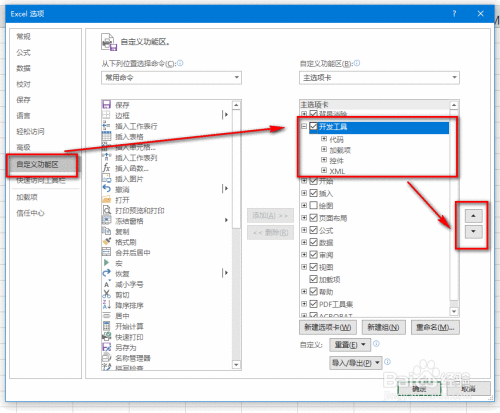Click the commands list scrollbar track
The image size is (500, 413).
pyautogui.click(x=236, y=295)
